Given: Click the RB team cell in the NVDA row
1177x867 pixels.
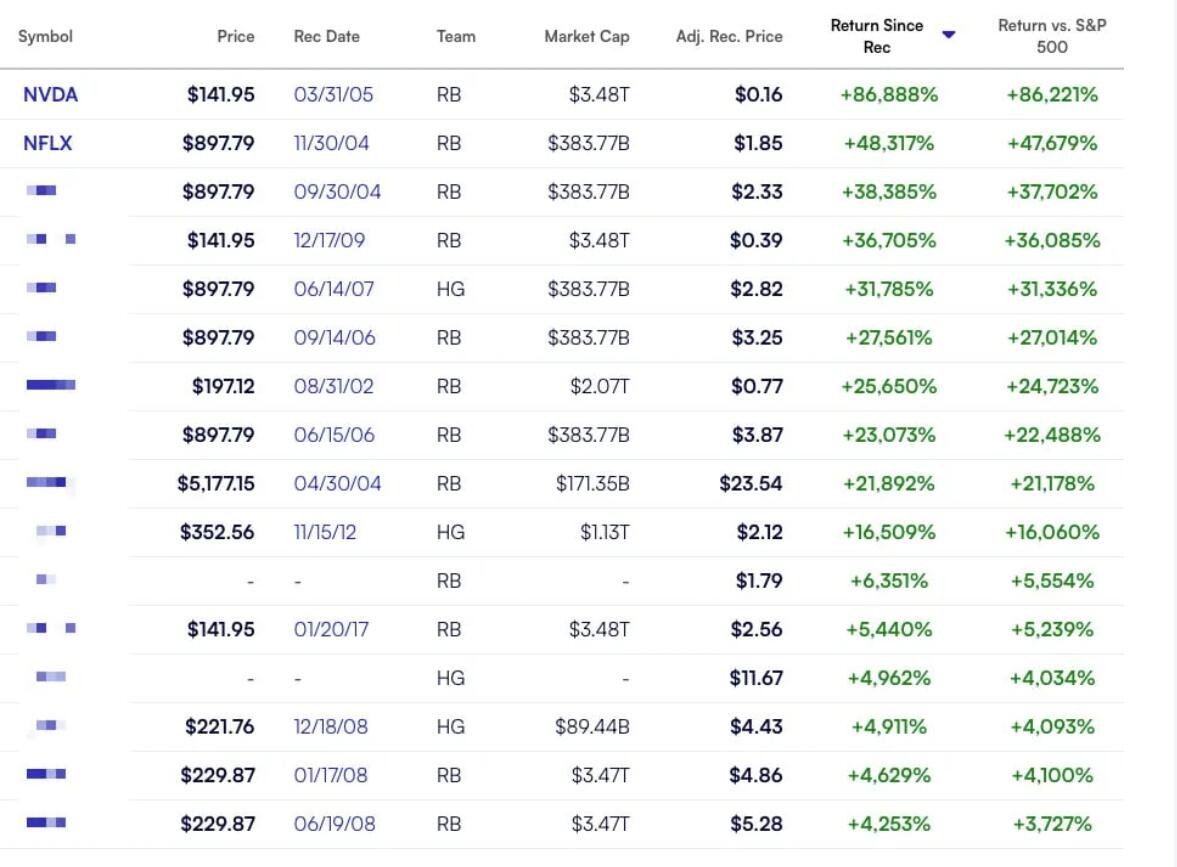Looking at the screenshot, I should click(449, 95).
